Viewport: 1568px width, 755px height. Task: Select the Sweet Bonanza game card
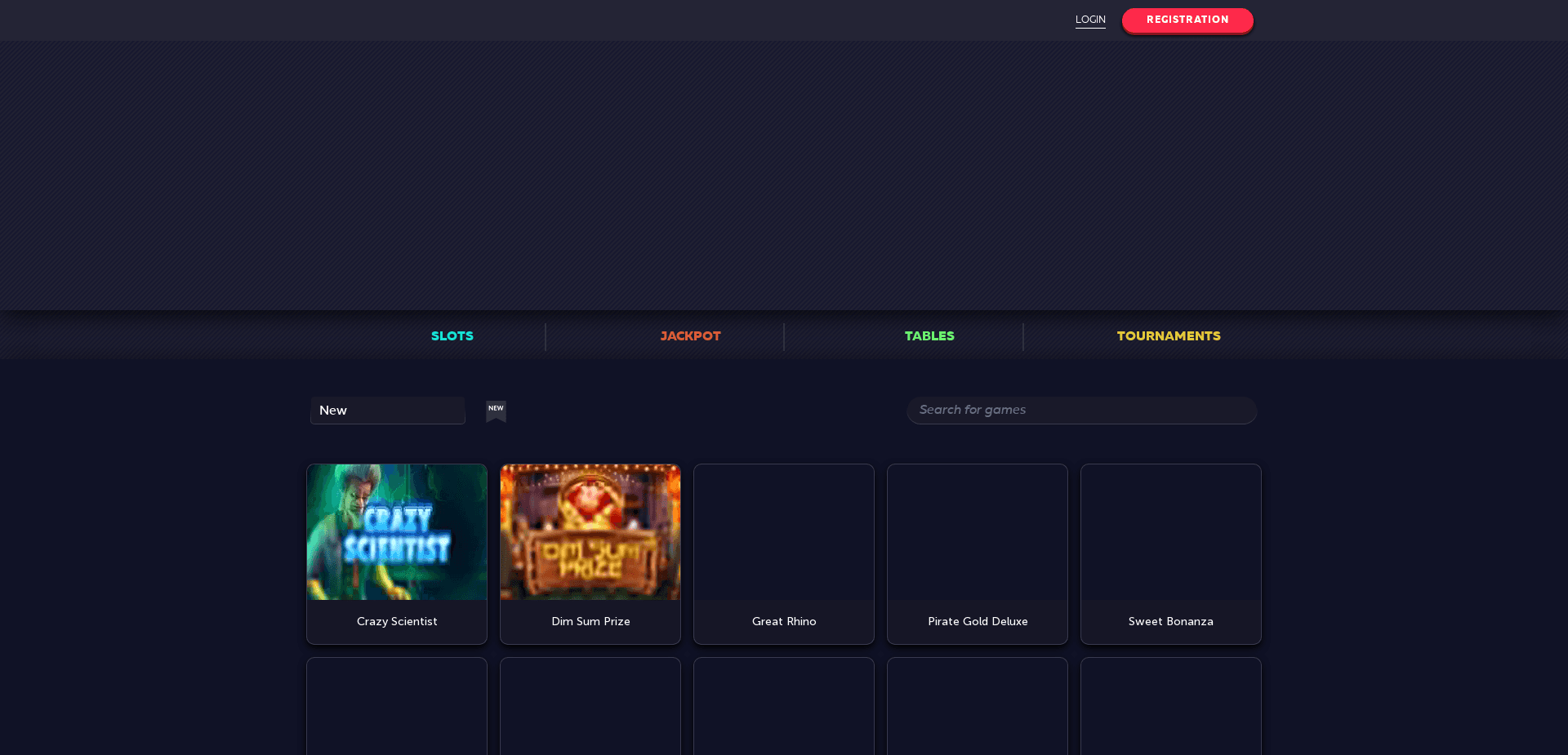[1170, 553]
